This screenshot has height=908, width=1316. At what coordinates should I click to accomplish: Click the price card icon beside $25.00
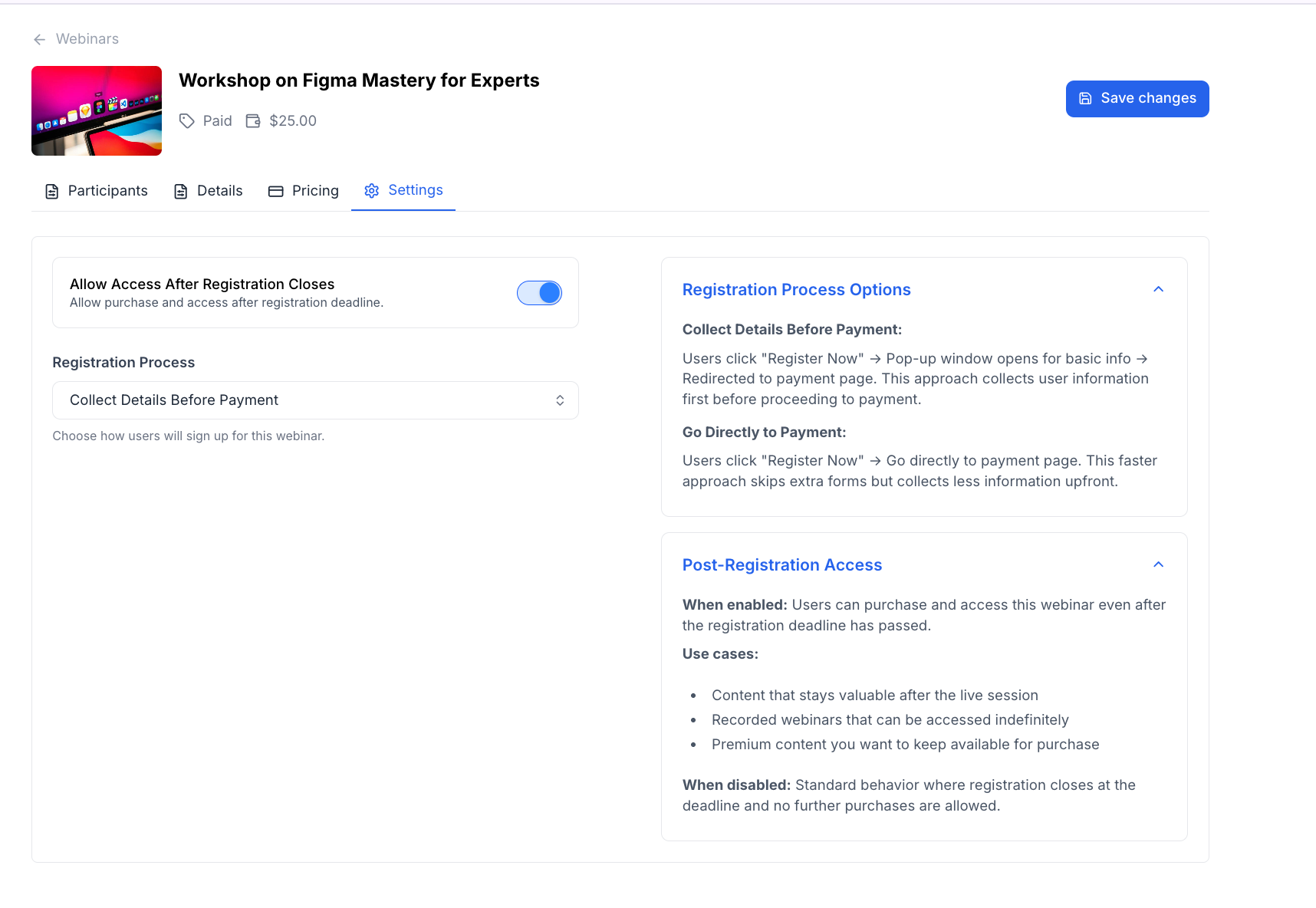[253, 120]
